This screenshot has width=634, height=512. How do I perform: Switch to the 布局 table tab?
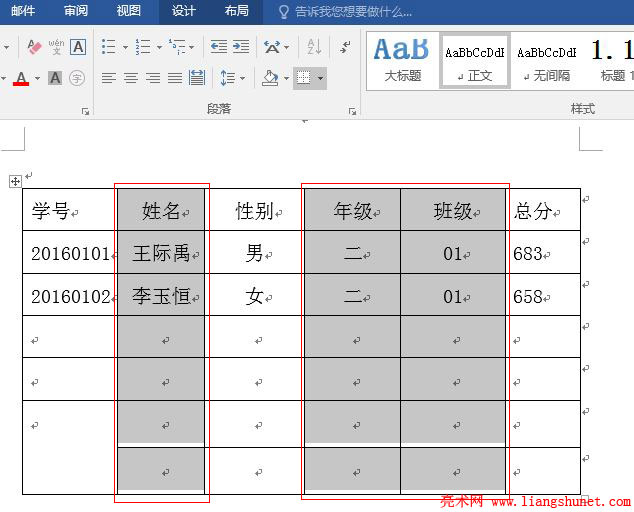237,11
